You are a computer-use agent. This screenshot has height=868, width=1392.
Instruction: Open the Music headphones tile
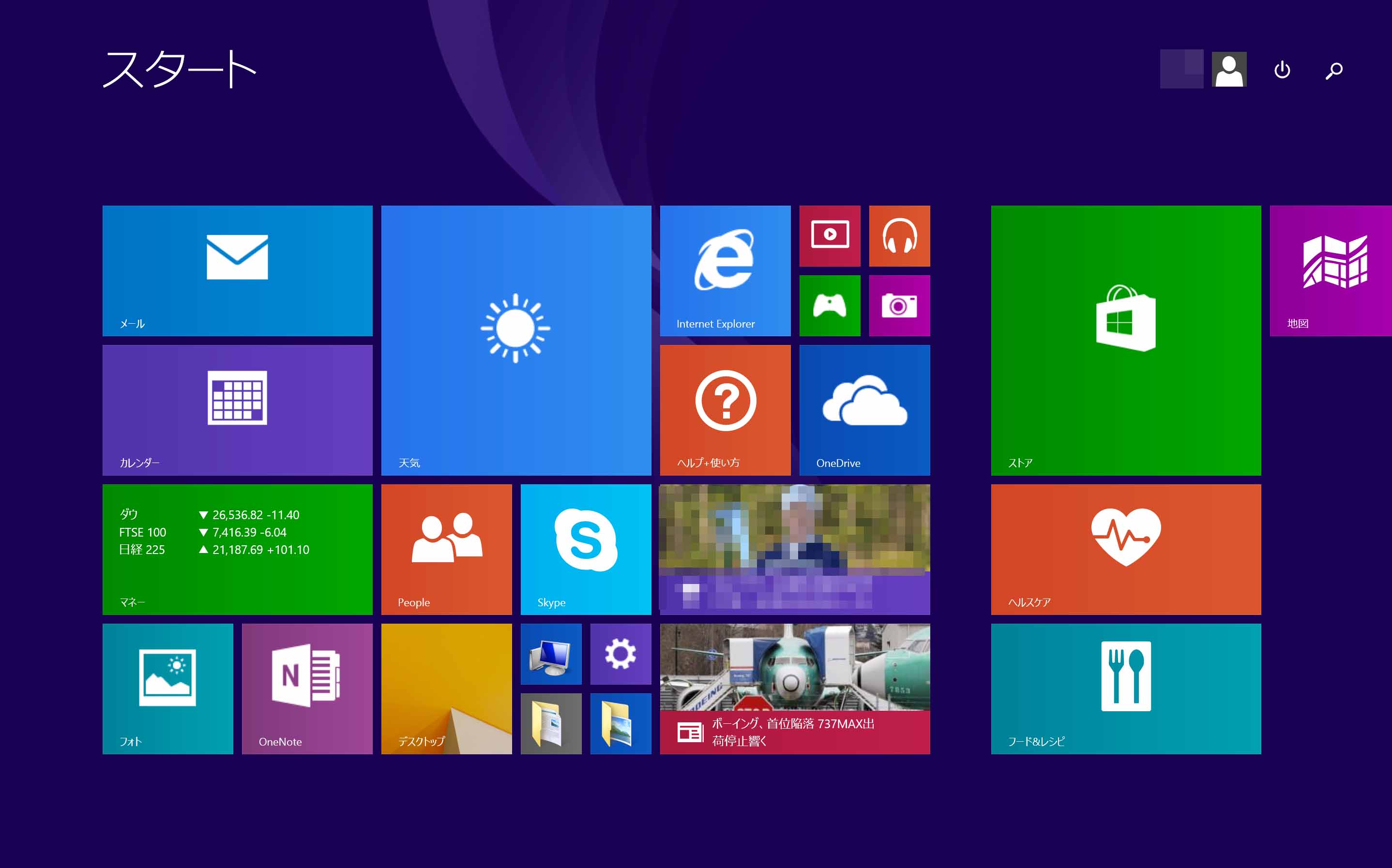899,236
